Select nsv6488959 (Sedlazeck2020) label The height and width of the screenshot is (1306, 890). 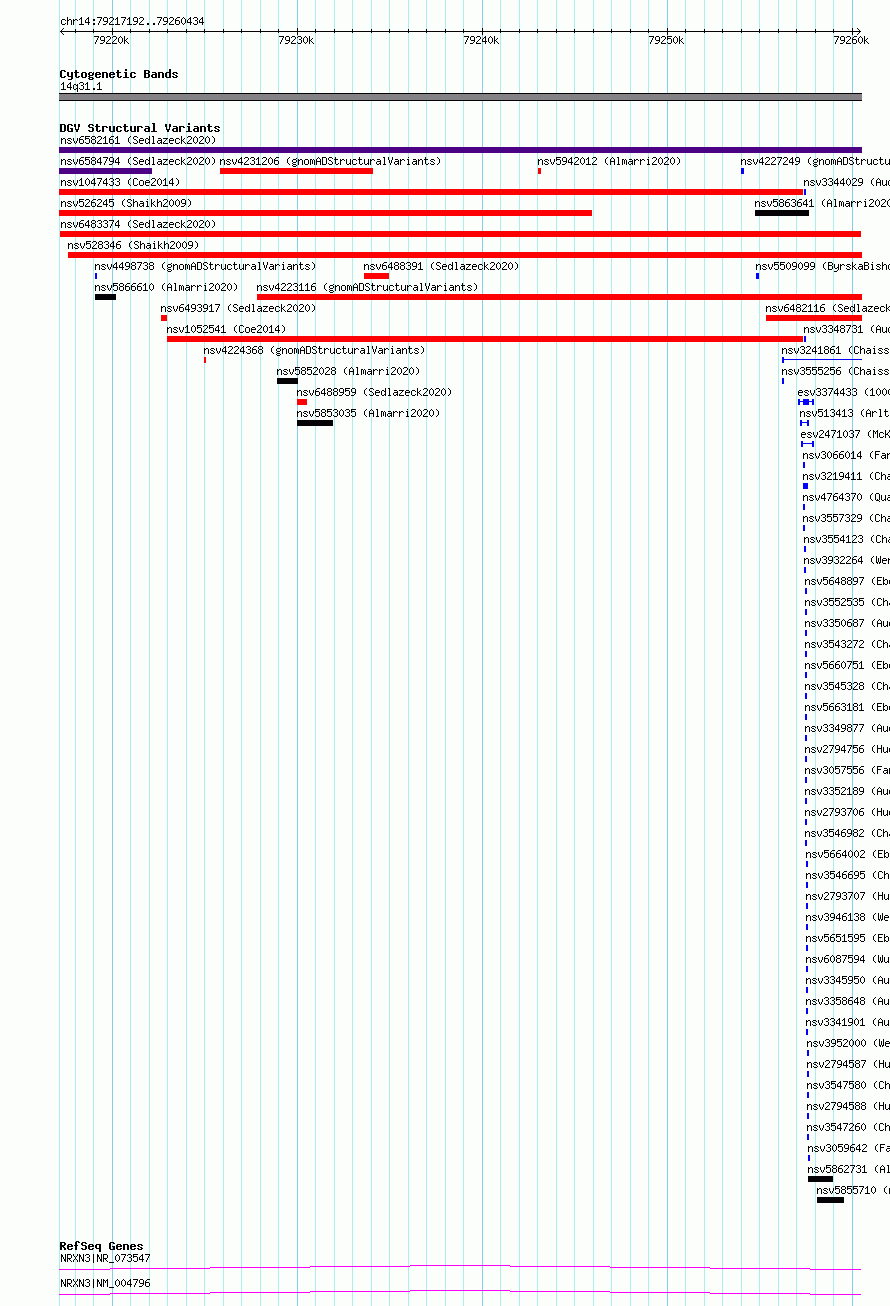point(375,392)
